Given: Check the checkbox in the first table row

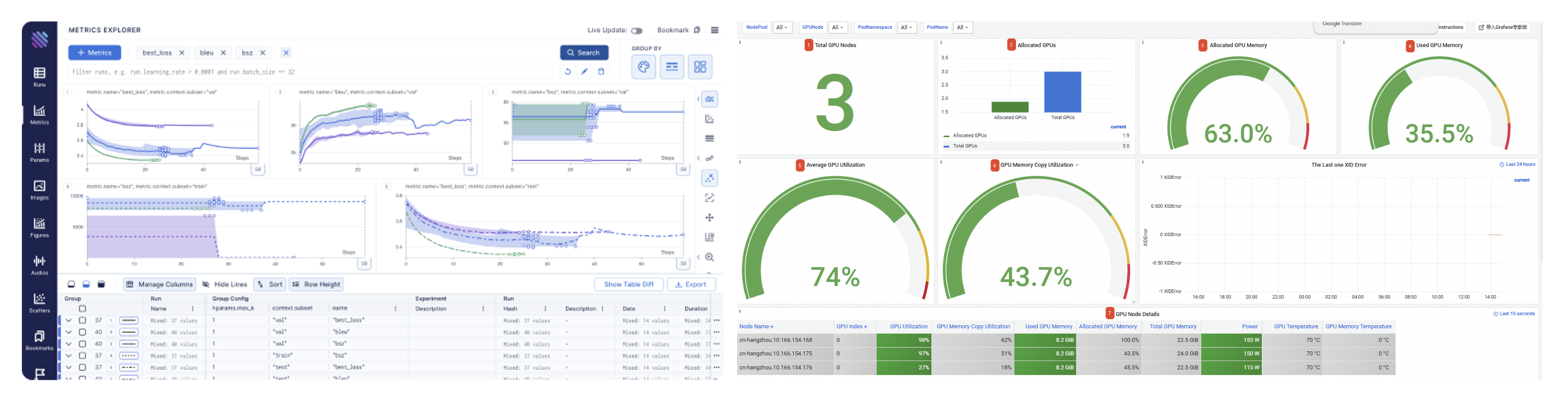Looking at the screenshot, I should tap(83, 320).
